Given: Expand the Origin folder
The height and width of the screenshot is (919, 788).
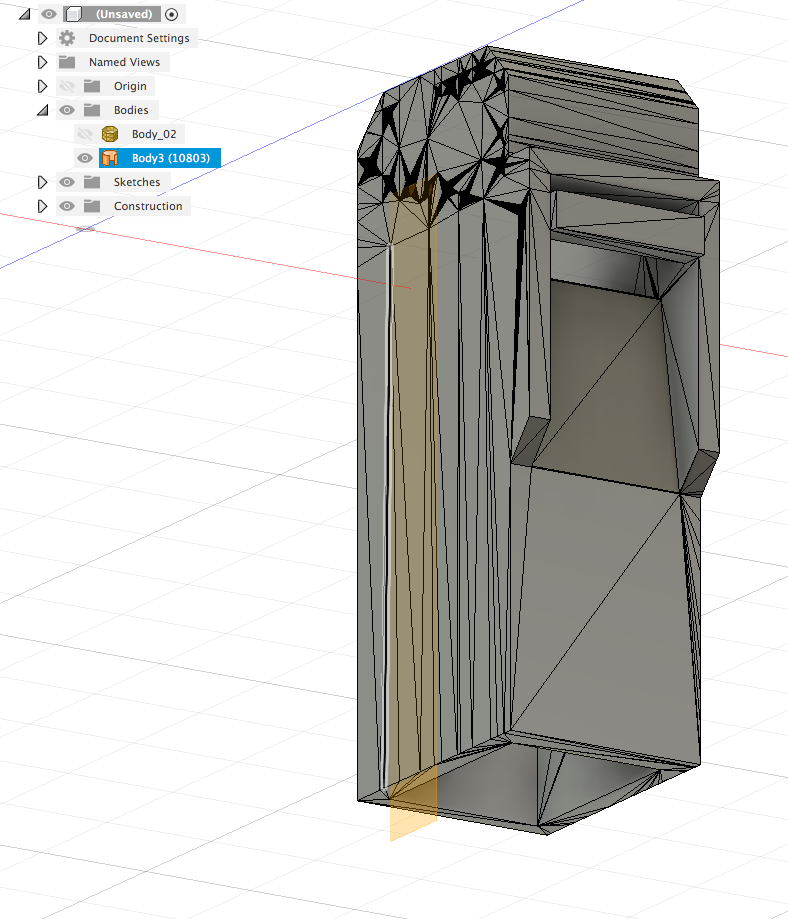Looking at the screenshot, I should (42, 86).
